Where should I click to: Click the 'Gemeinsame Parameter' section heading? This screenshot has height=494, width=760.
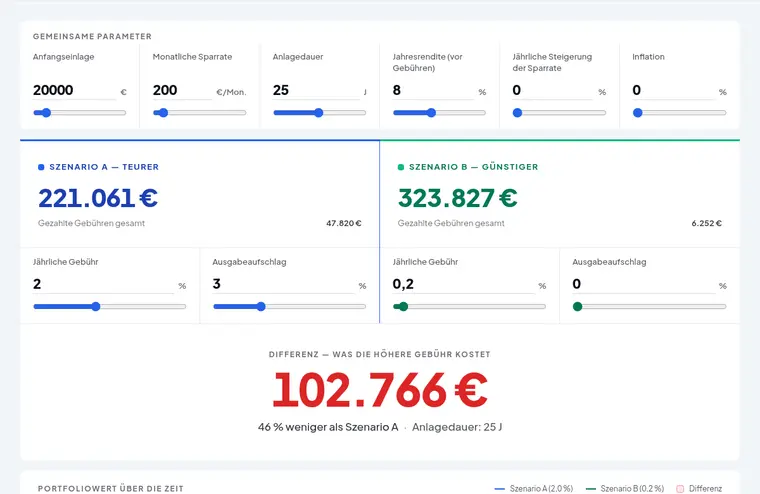point(92,36)
